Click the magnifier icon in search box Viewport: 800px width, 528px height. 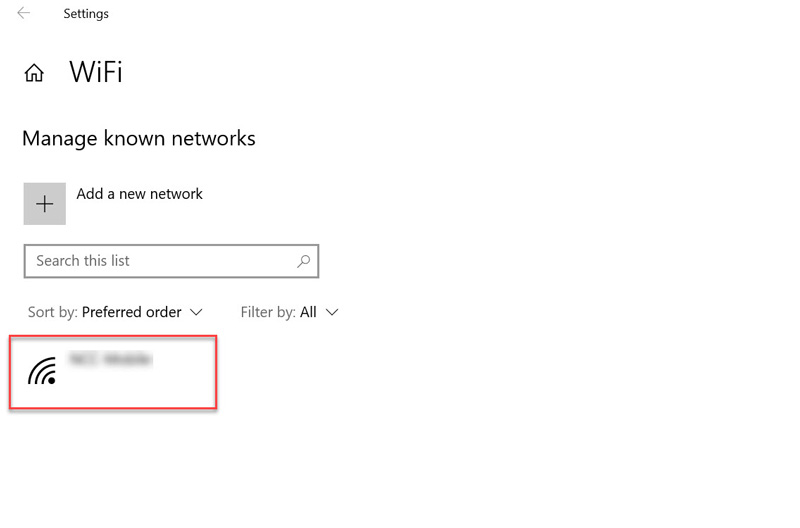tap(304, 261)
